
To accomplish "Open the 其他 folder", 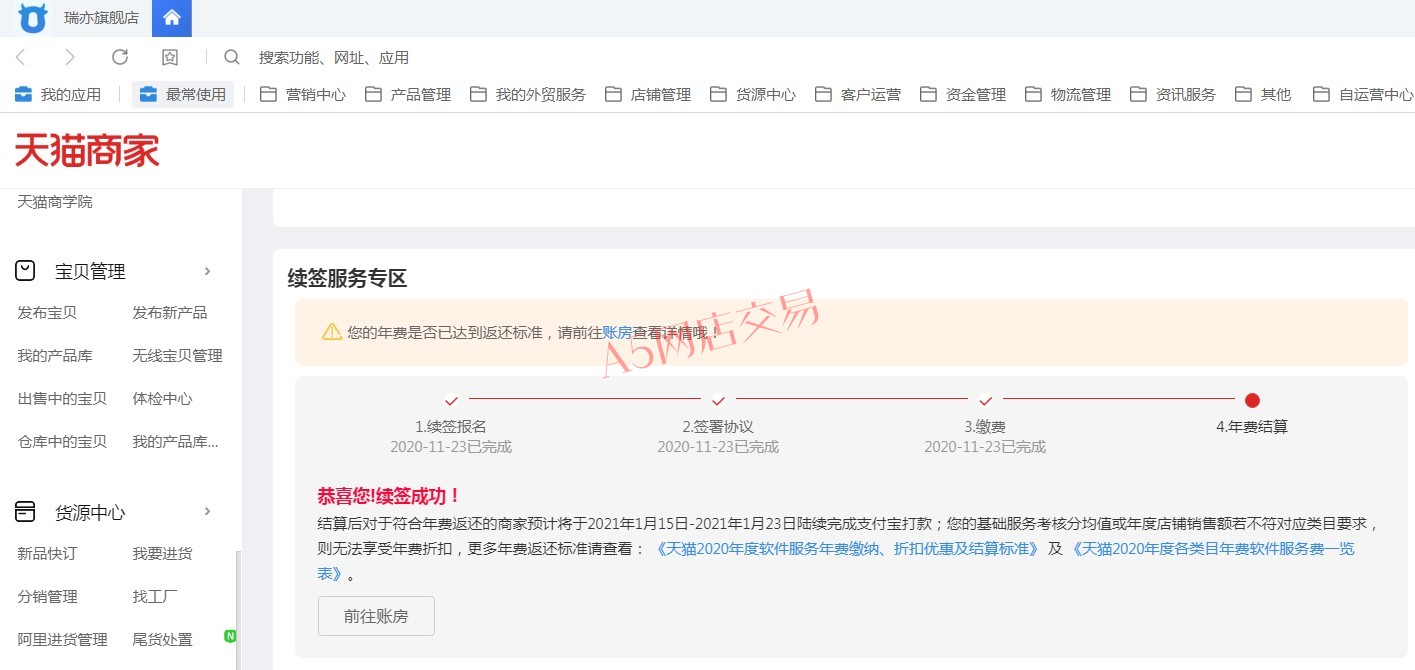I will [x=1263, y=94].
